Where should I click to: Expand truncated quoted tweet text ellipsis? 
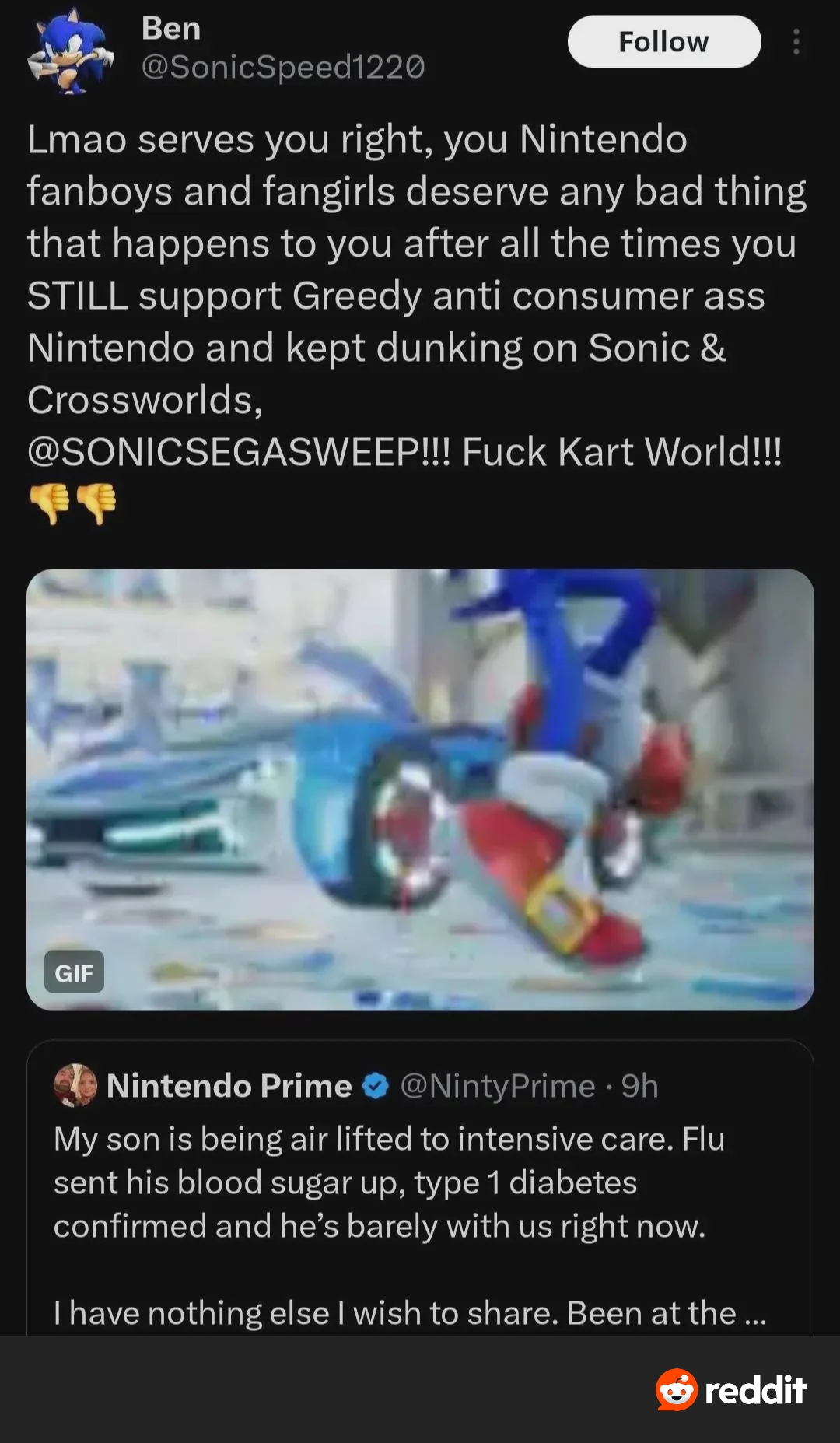click(x=754, y=1314)
